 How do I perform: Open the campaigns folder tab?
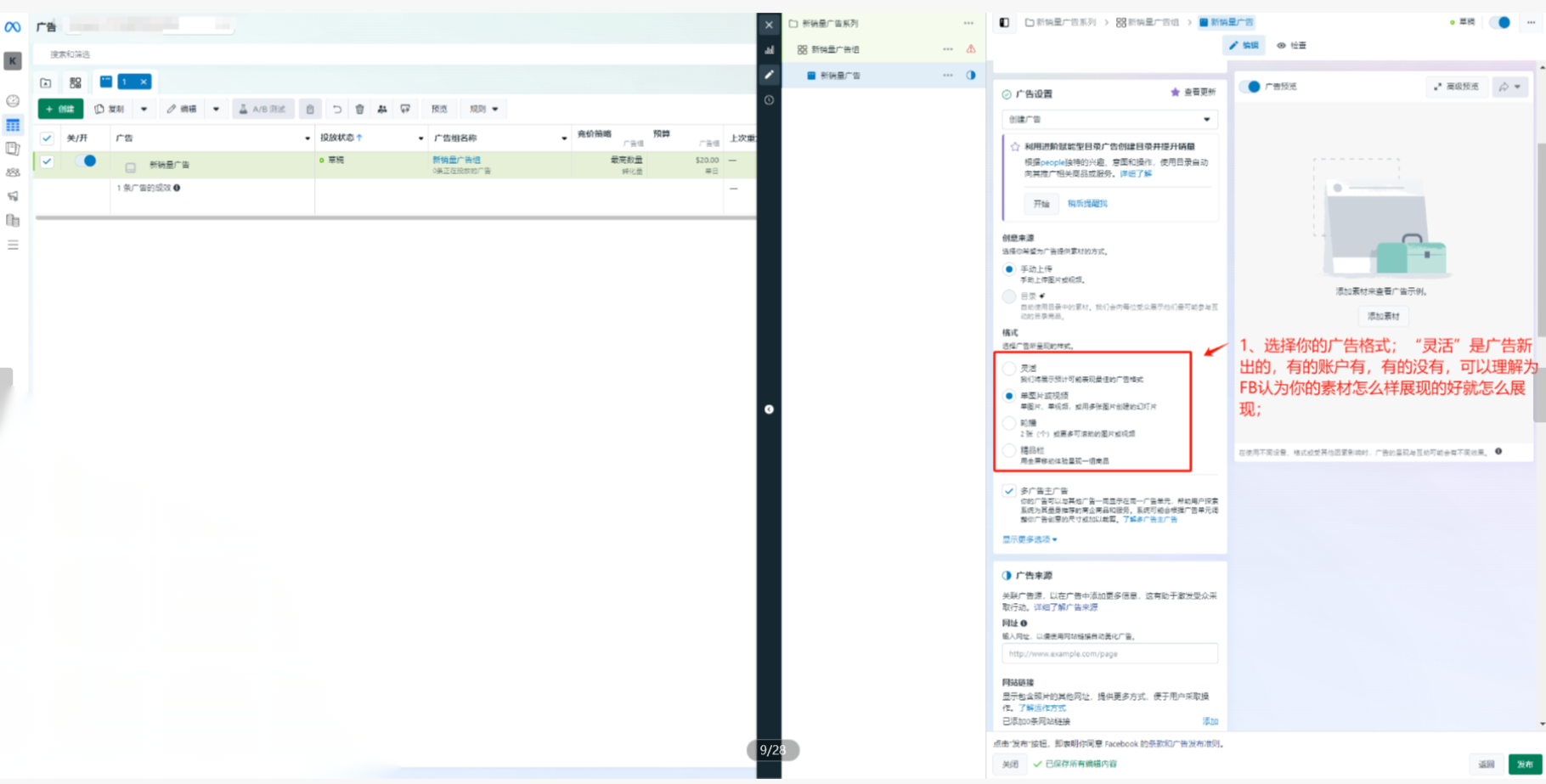[x=46, y=82]
